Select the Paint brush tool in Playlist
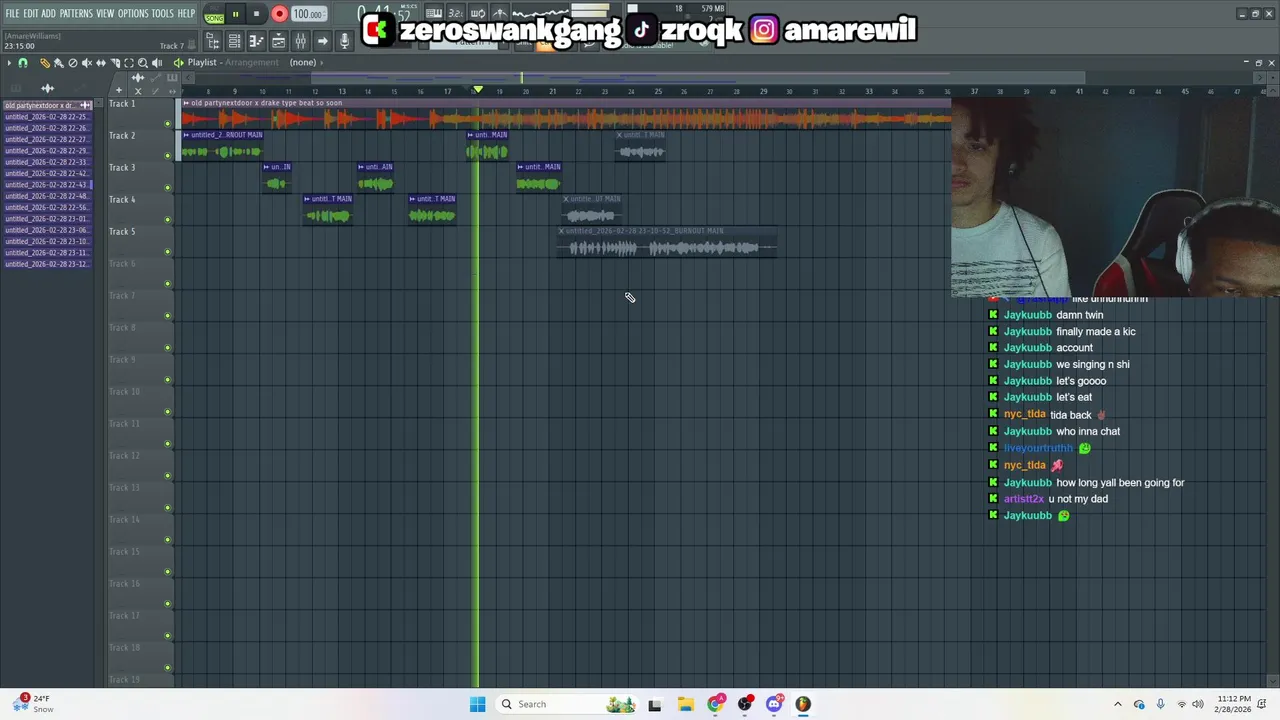Viewport: 1280px width, 720px height. [x=58, y=63]
